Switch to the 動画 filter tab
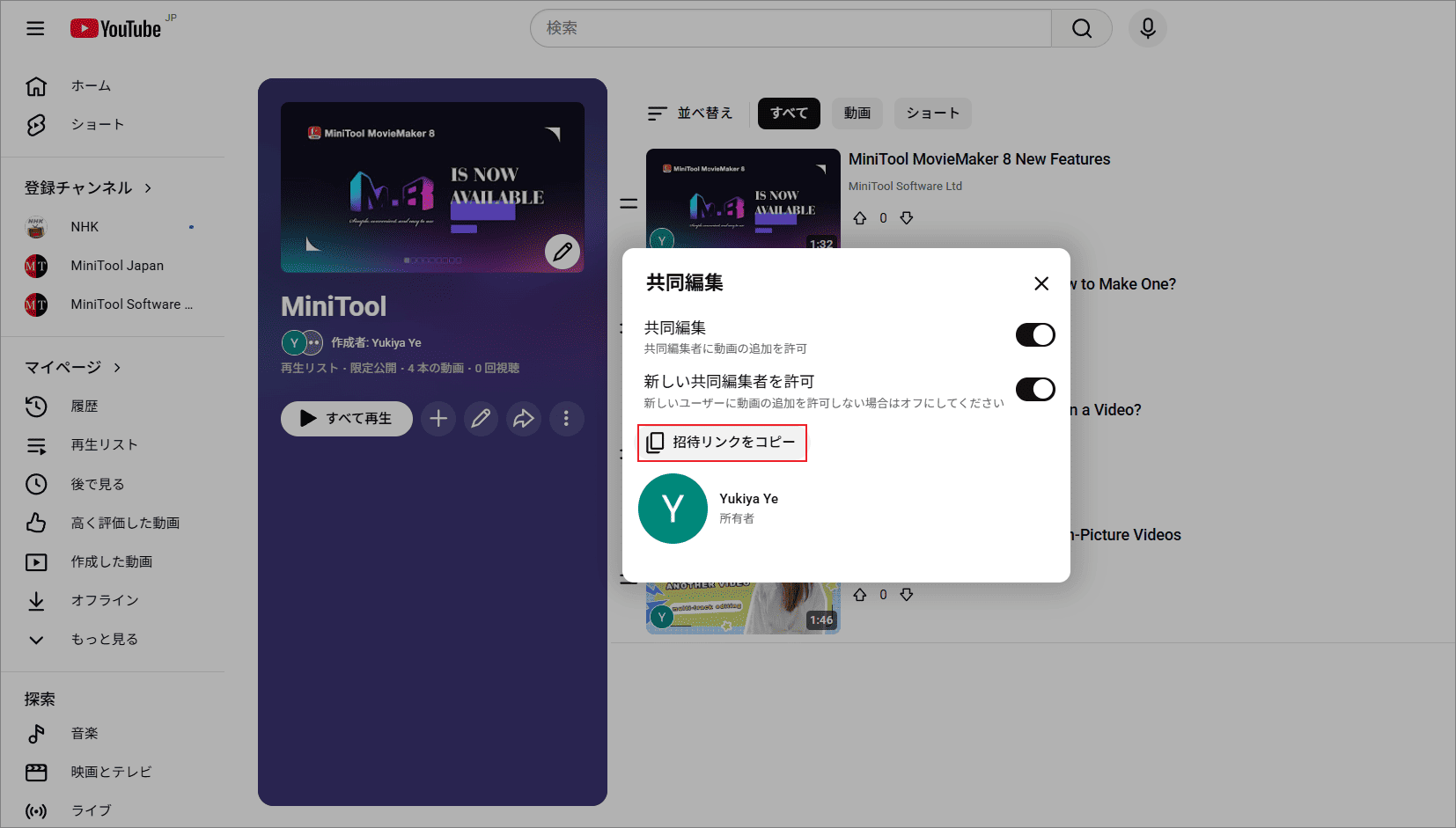This screenshot has height=828, width=1456. click(x=857, y=113)
